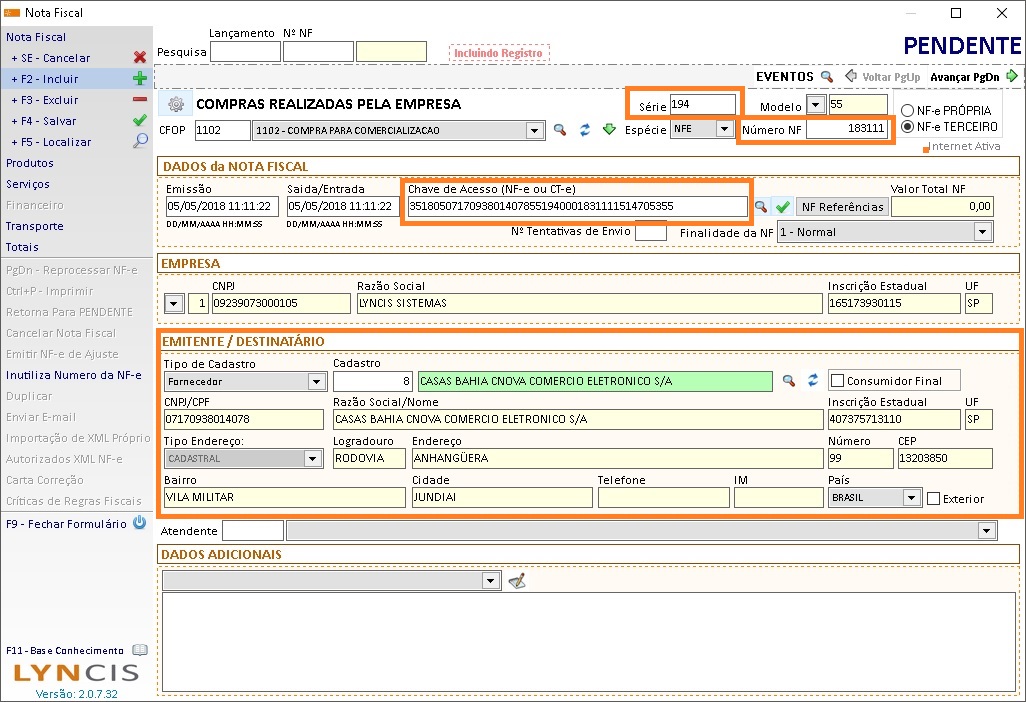Viewport: 1026px width, 702px height.
Task: Click the gear settings icon beside COMPRAS REALIZADAS
Action: pos(175,104)
